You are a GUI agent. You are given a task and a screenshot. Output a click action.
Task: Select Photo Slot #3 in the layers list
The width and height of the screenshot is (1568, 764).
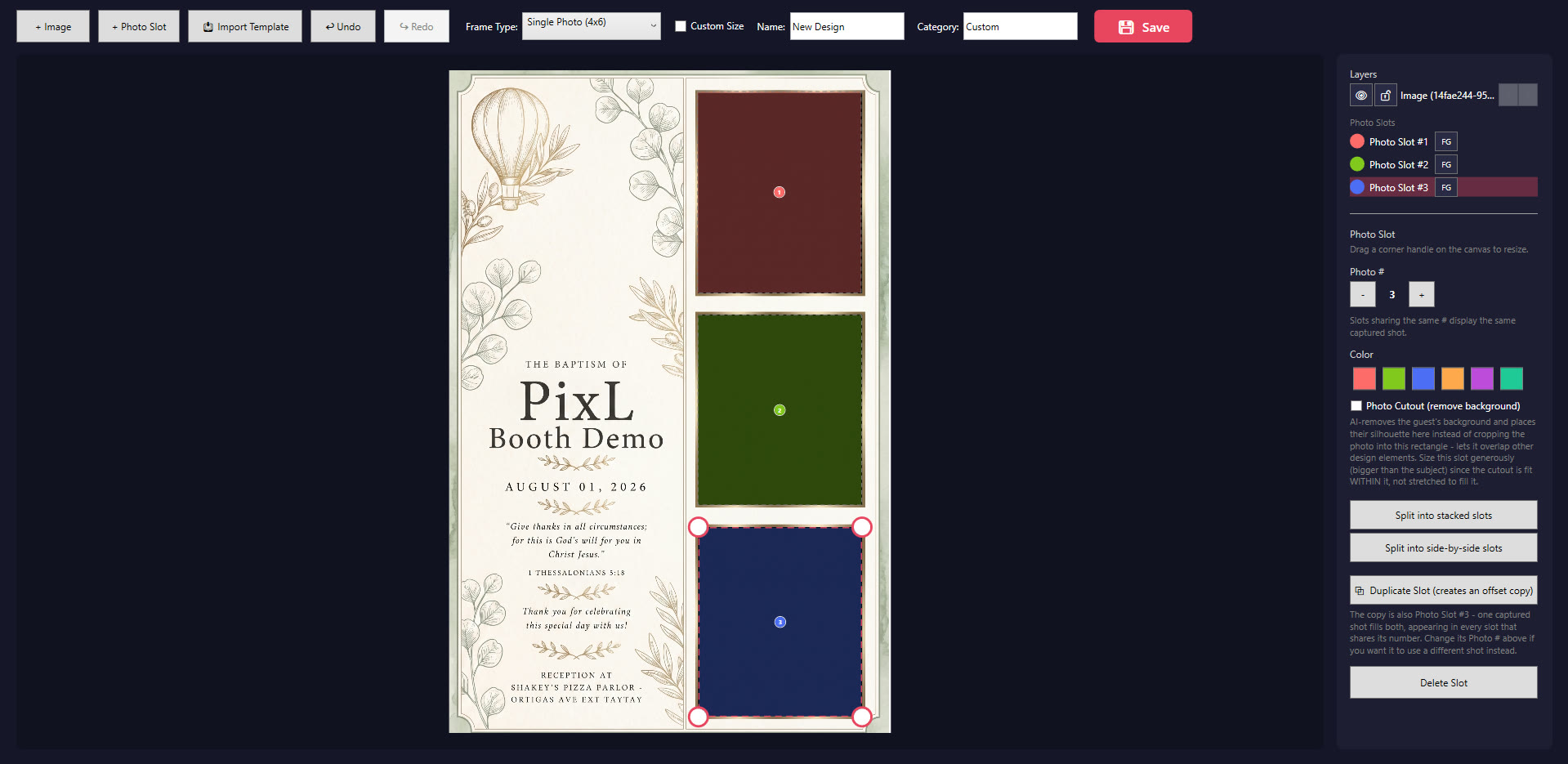click(1443, 187)
